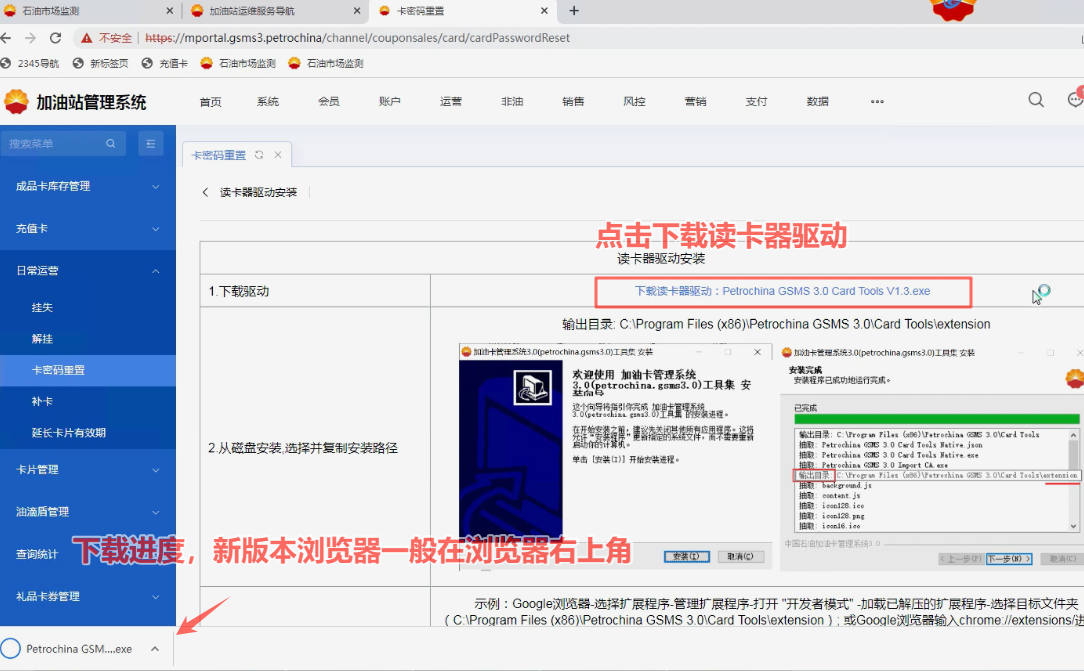This screenshot has height=671, width=1084.
Task: Close the 卡密码重置 page tab with its X icon
Action: 278,155
